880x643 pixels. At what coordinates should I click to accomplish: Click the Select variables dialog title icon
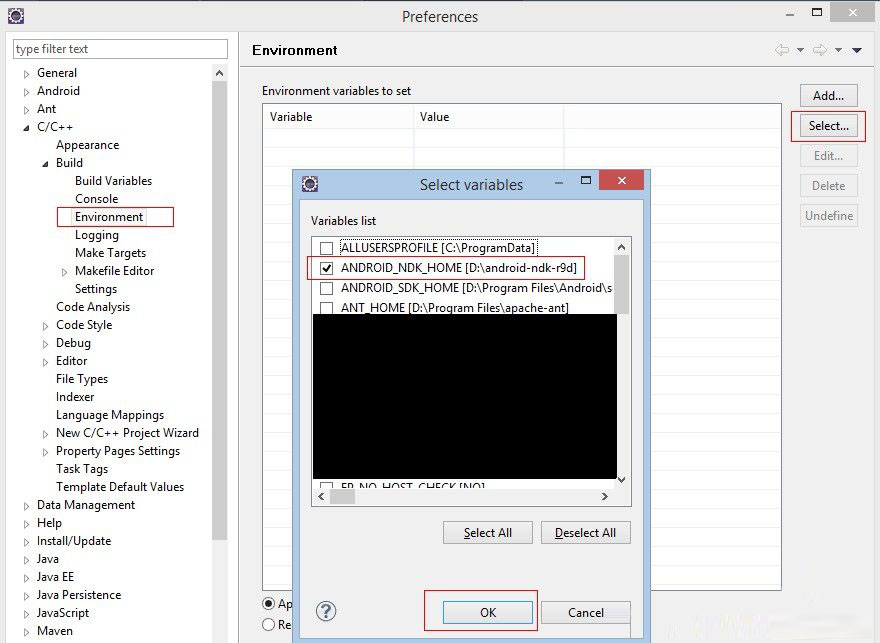(310, 184)
